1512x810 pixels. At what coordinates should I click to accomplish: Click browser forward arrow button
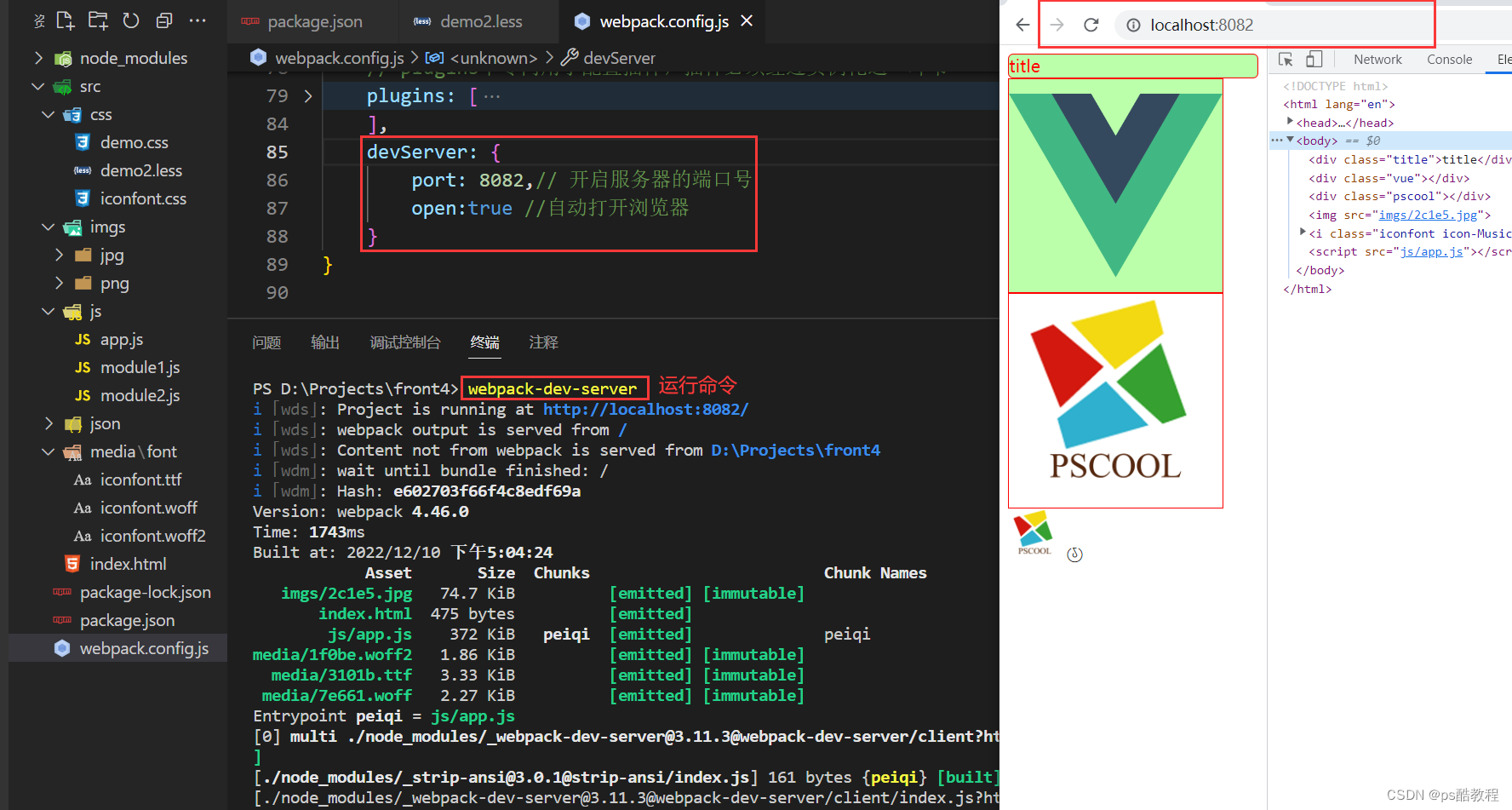[1057, 25]
